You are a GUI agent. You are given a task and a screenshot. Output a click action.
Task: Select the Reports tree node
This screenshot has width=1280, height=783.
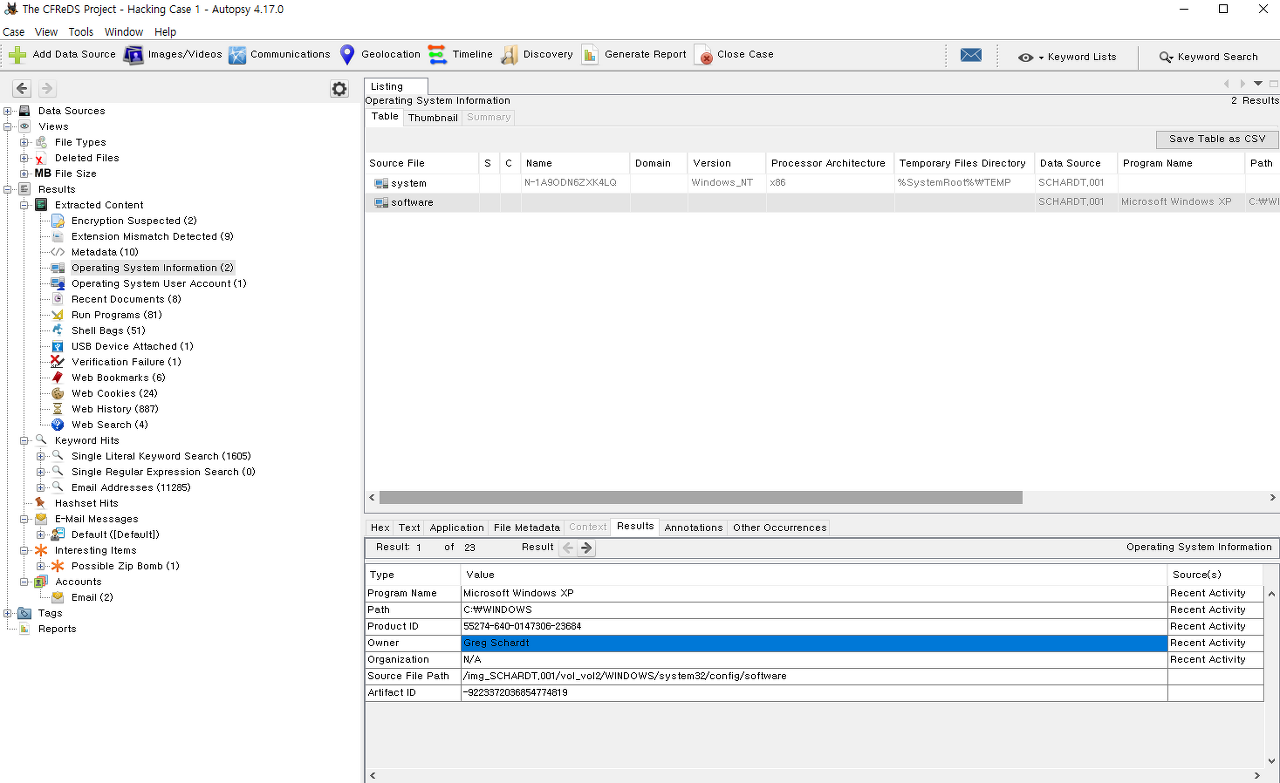[57, 629]
